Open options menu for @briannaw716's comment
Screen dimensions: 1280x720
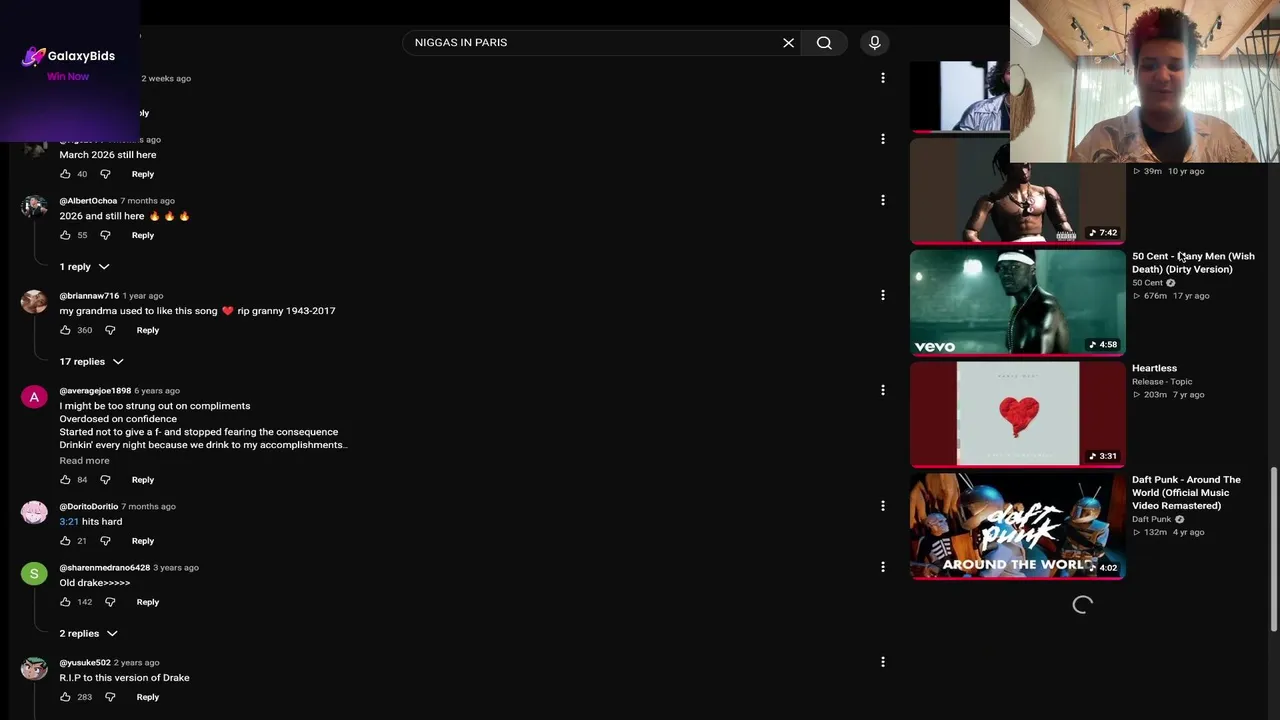point(883,295)
